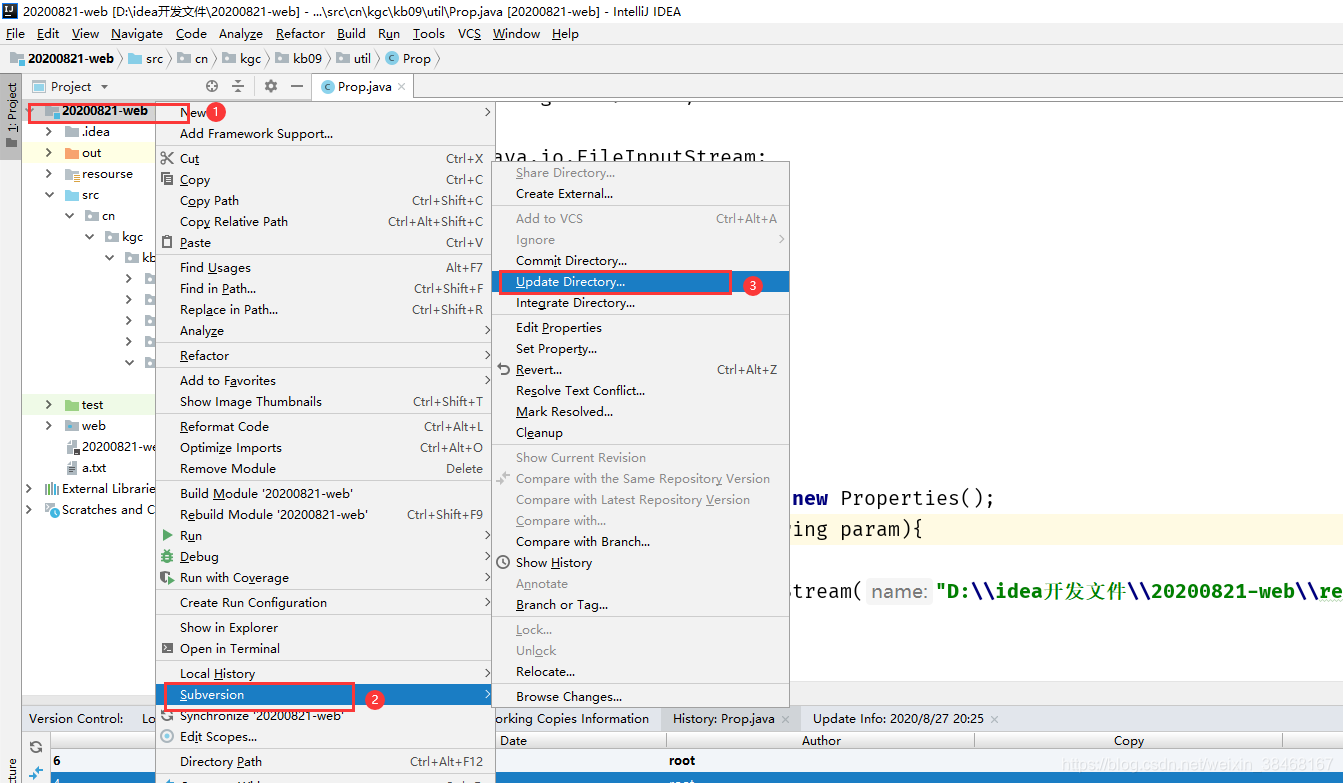Image resolution: width=1343 pixels, height=783 pixels.
Task: Select Find Usages in context menu
Action: click(x=325, y=267)
